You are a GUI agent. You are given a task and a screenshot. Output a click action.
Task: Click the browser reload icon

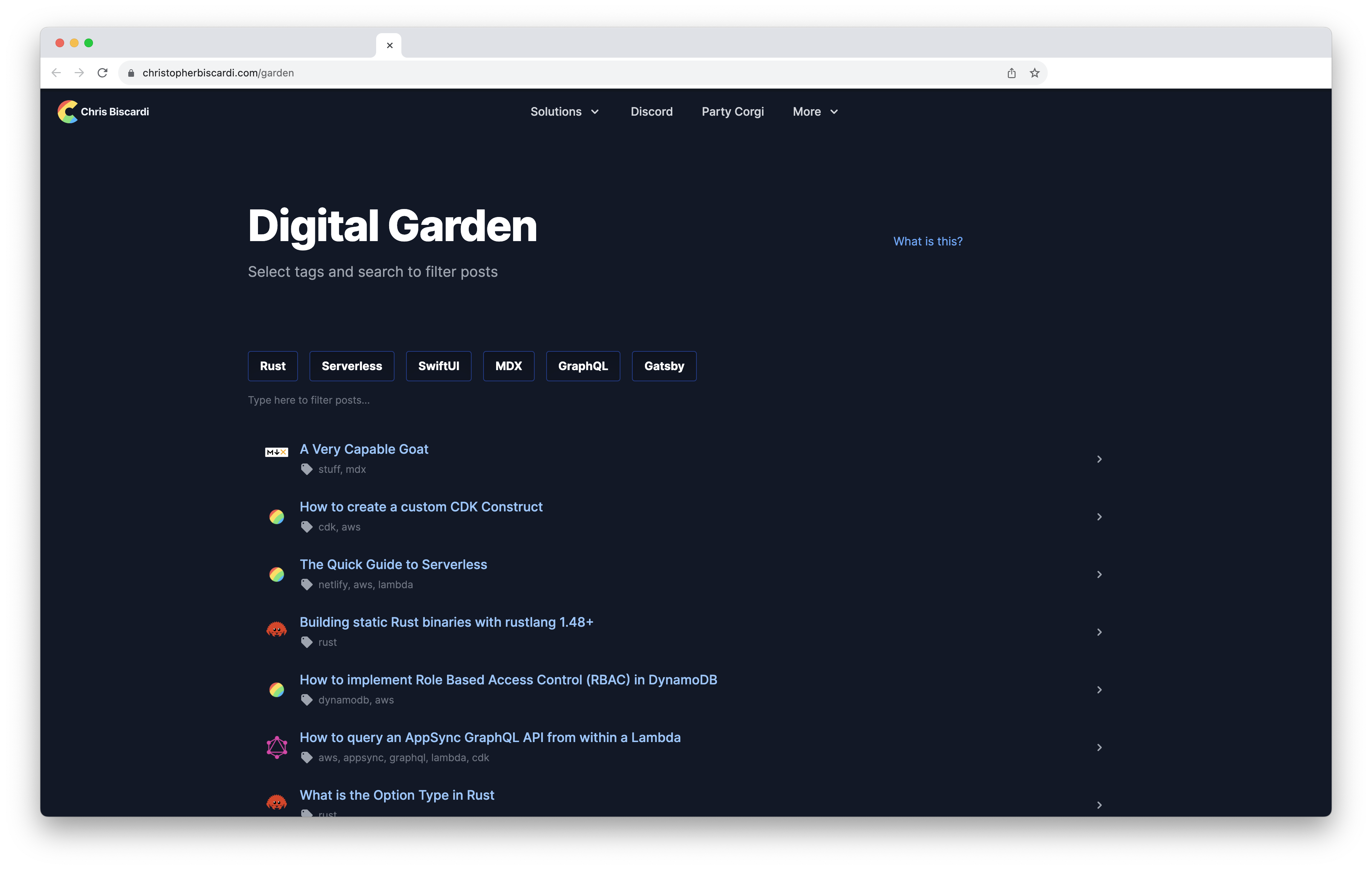(103, 73)
